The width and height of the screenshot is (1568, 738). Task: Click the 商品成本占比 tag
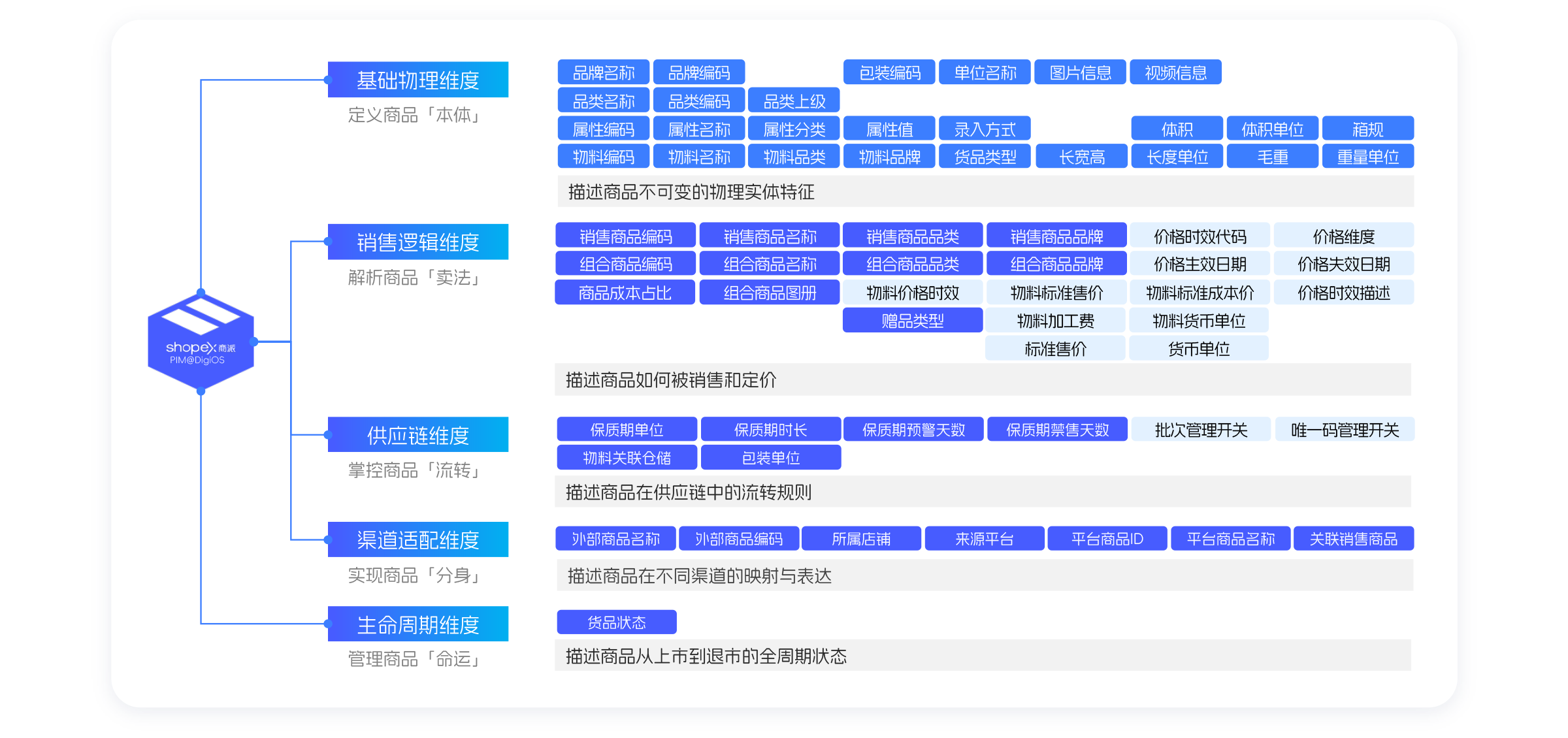point(625,292)
